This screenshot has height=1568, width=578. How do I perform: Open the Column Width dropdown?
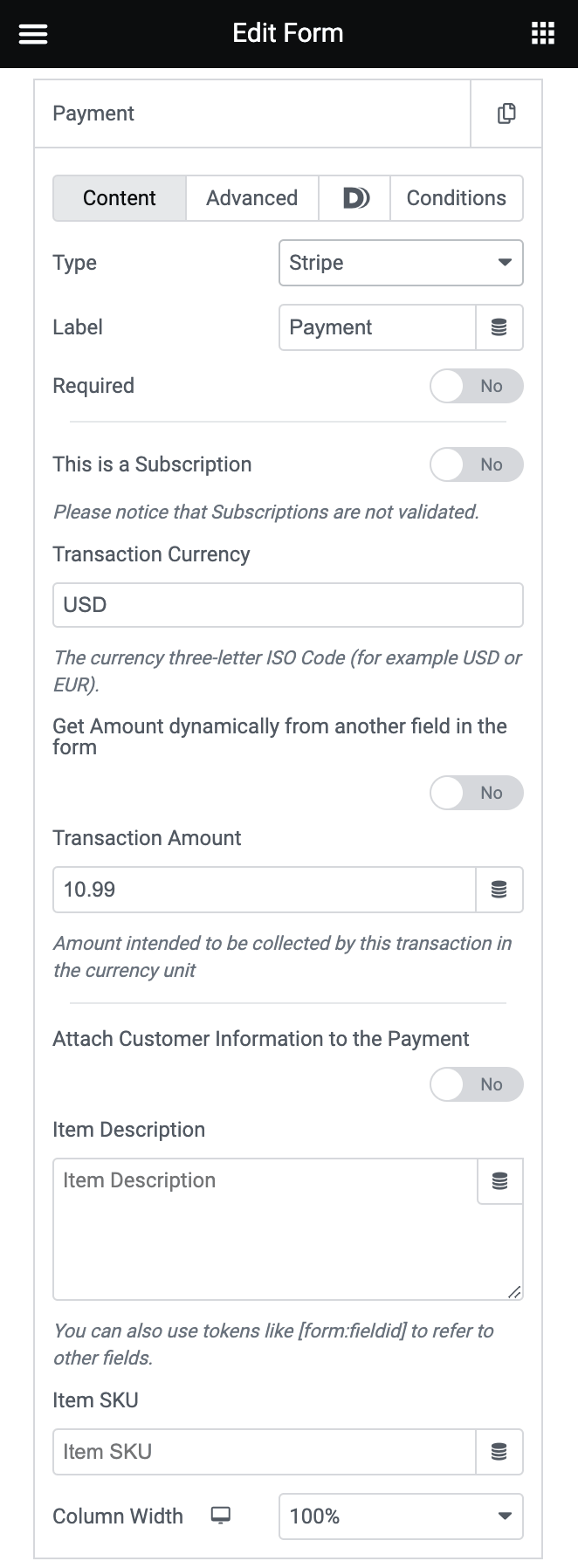click(x=401, y=1516)
